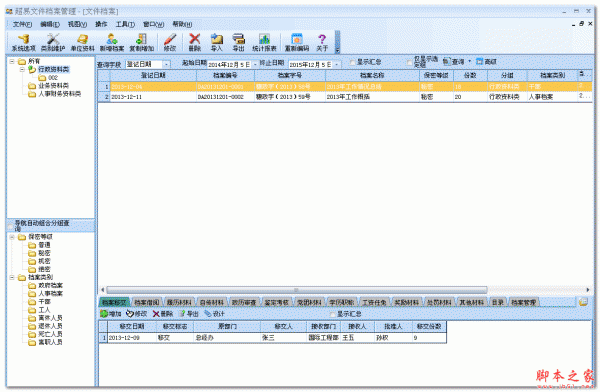Collapse the 档案类别 tree group
Screen dimensions: 600x392
12,277
